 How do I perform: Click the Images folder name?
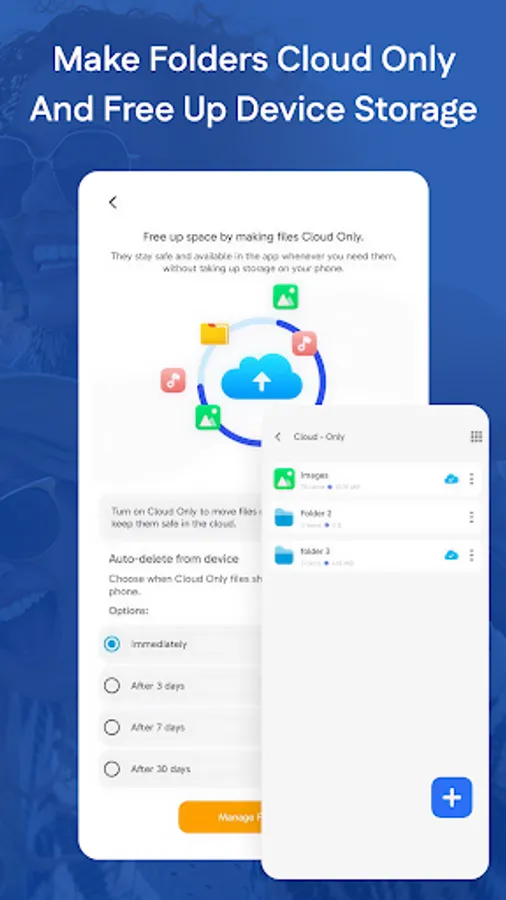pyautogui.click(x=314, y=475)
